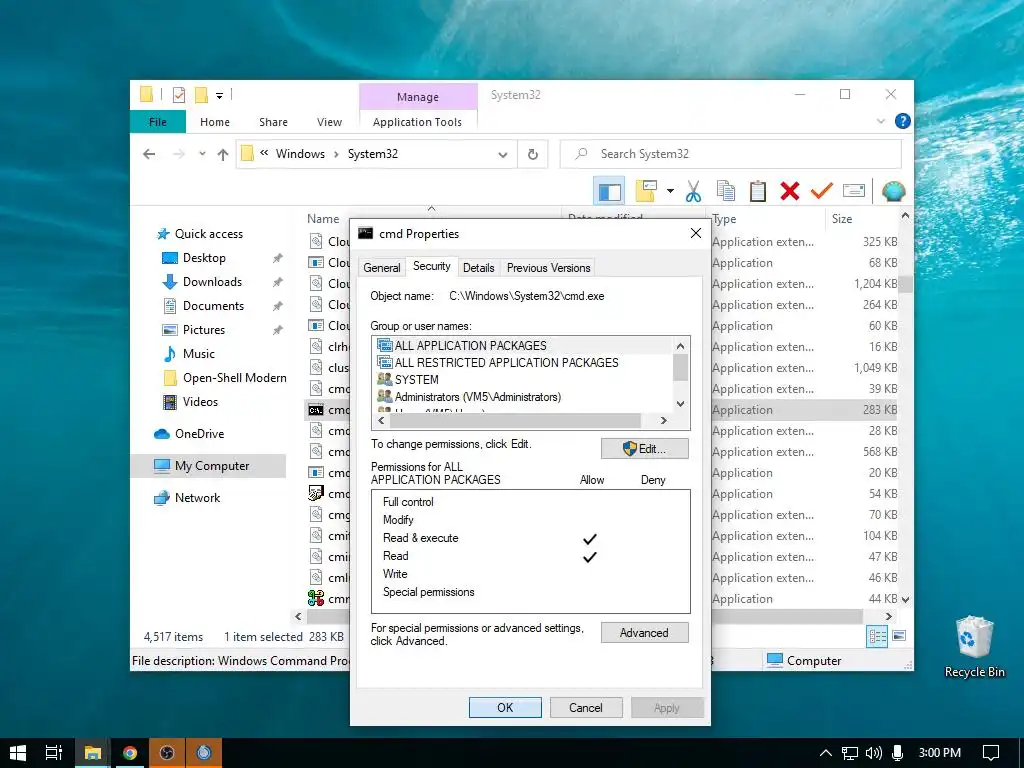Open the Application Tools ribbon tab
1024x768 pixels.
(417, 121)
